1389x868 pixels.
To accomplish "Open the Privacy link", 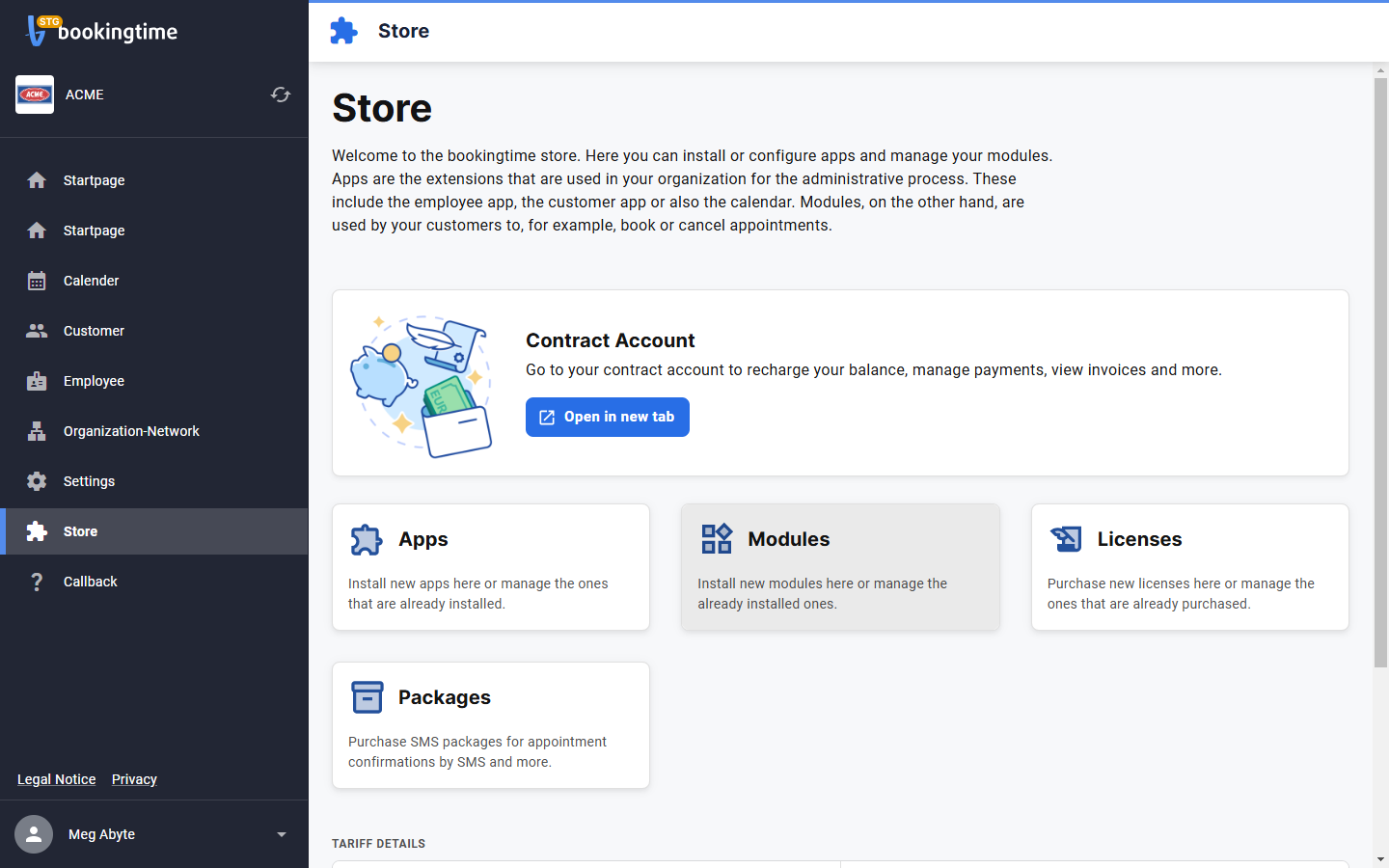I will (x=134, y=779).
